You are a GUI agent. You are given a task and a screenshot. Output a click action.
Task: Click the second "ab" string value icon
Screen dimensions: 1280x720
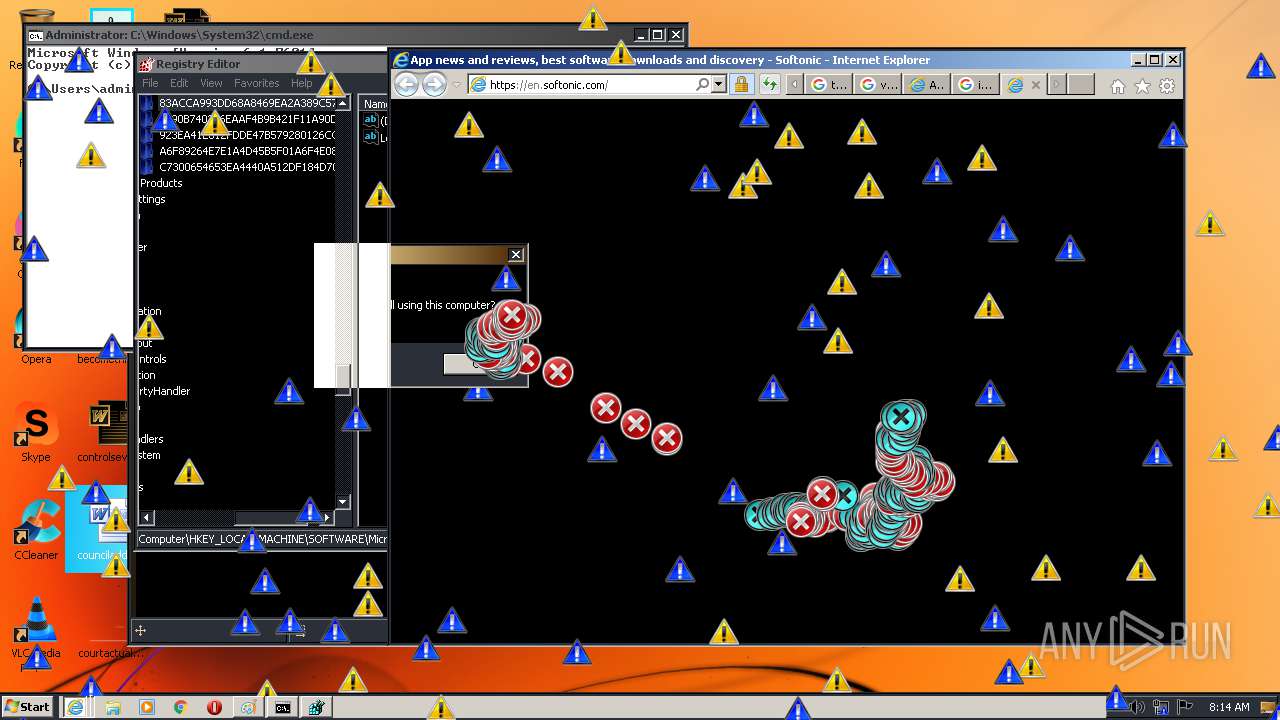click(x=370, y=137)
